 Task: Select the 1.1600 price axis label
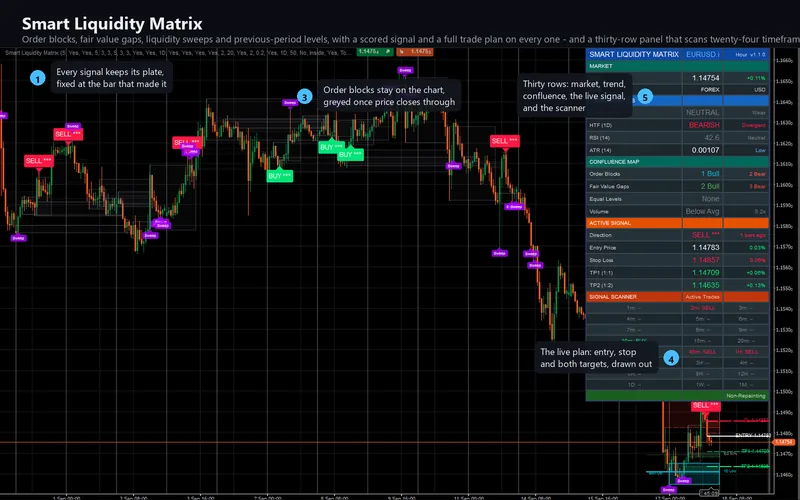pyautogui.click(x=784, y=185)
